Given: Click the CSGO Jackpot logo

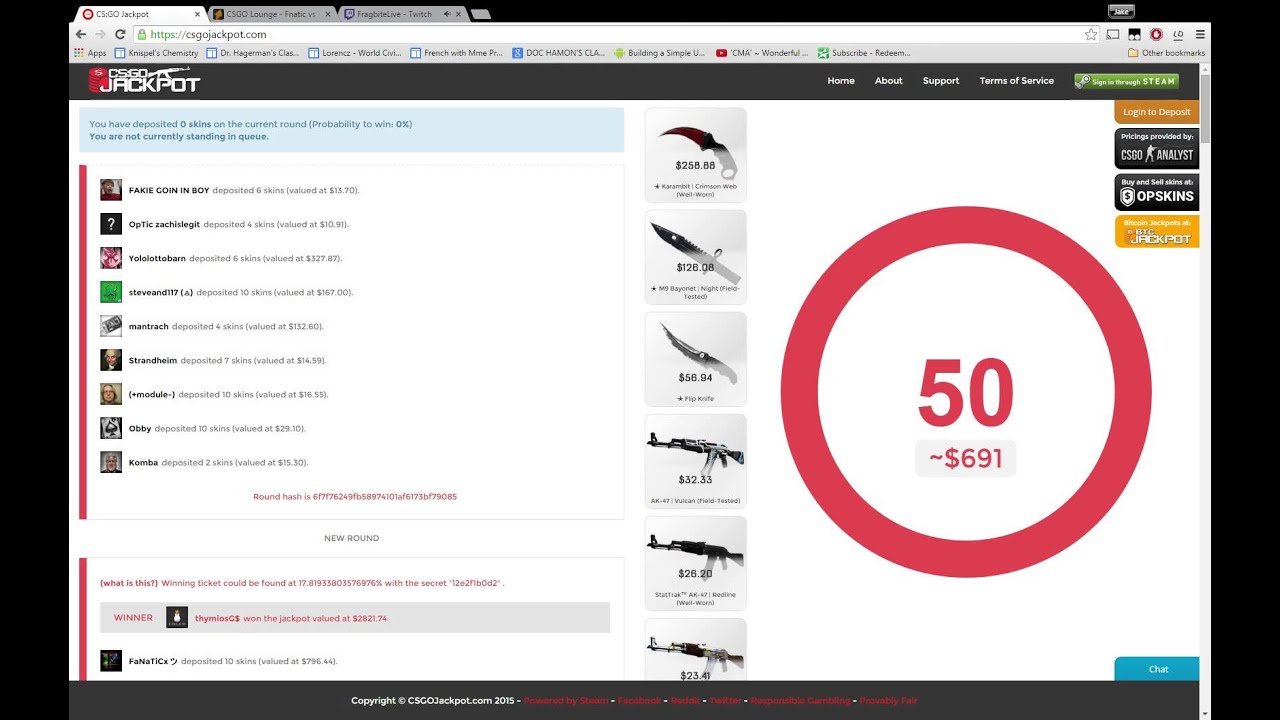Looking at the screenshot, I should click(144, 81).
